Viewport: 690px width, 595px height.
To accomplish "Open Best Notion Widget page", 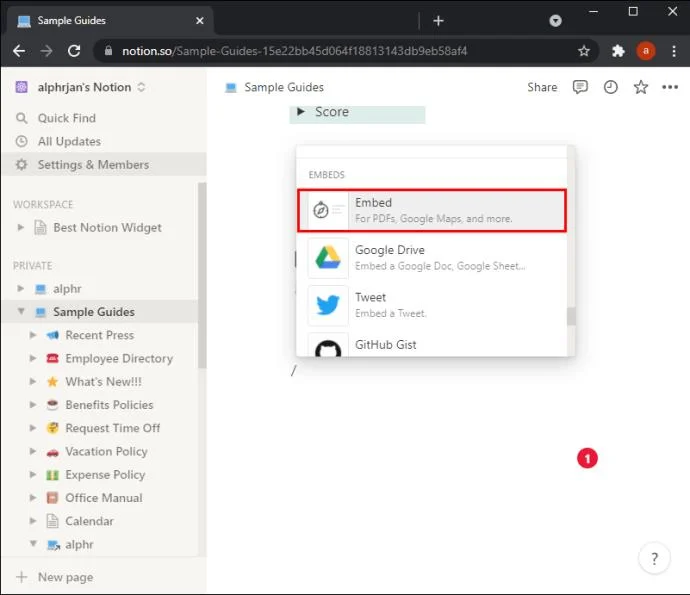I will (107, 228).
